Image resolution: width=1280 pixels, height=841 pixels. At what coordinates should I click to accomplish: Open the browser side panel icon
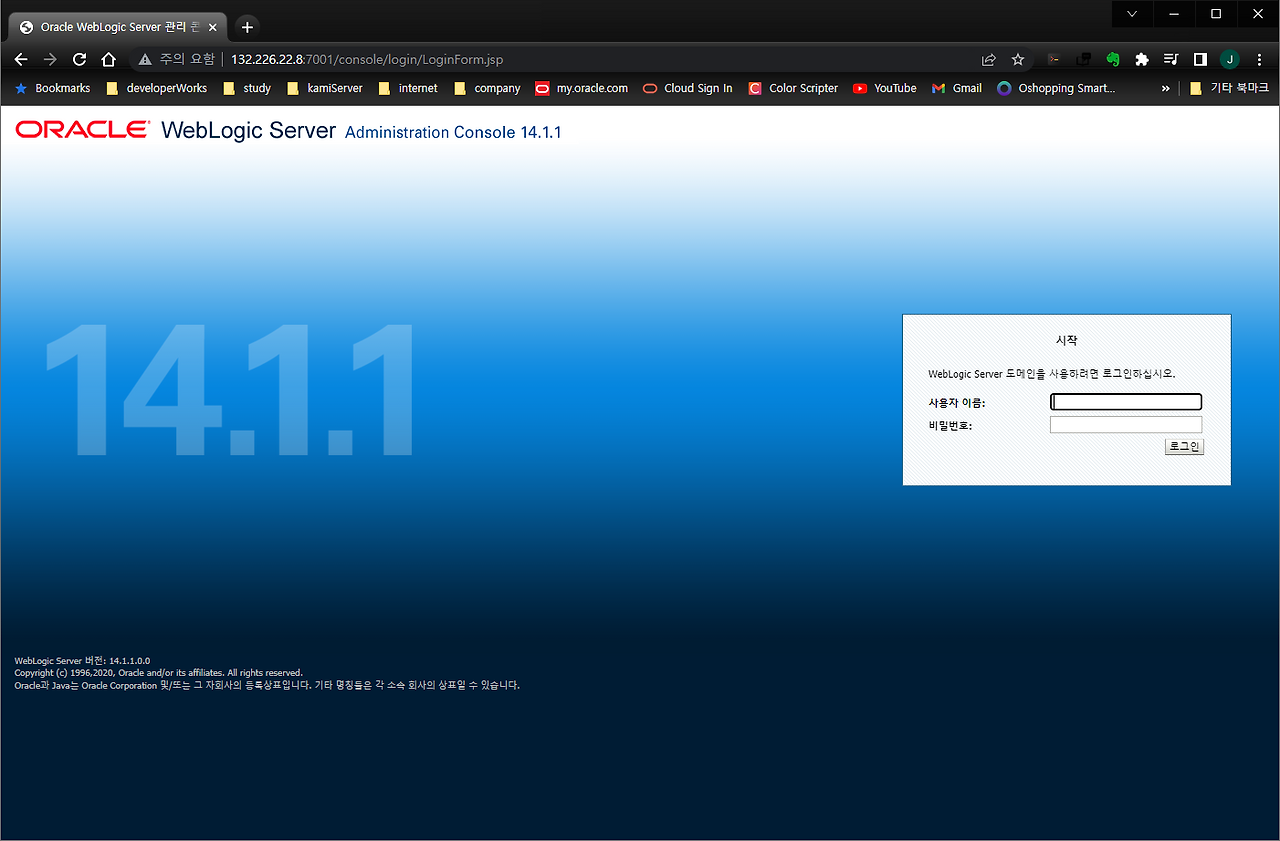(1199, 59)
